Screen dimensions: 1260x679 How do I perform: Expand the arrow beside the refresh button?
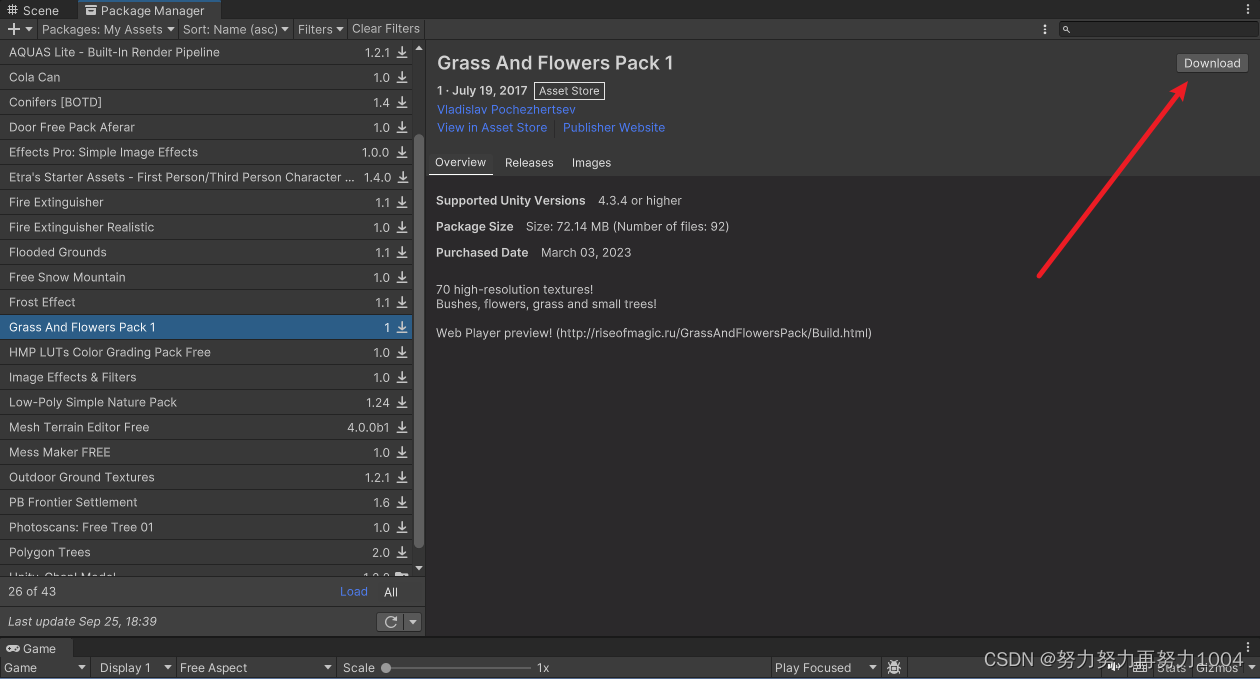[412, 622]
